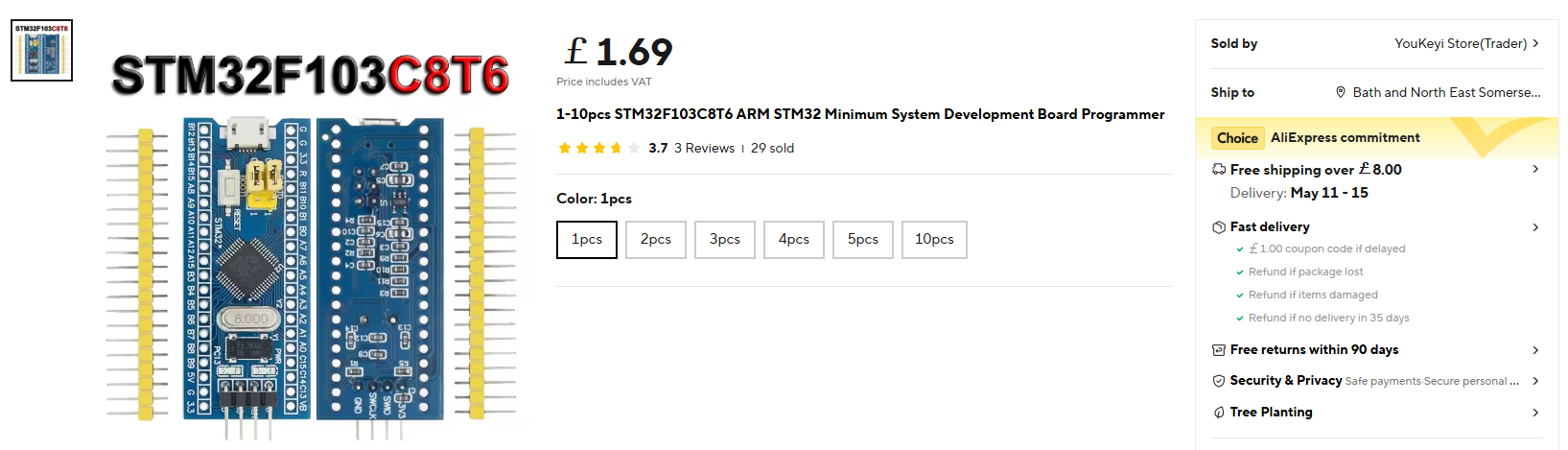1568x450 pixels.
Task: Expand the Free shipping details chevron
Action: point(1535,169)
